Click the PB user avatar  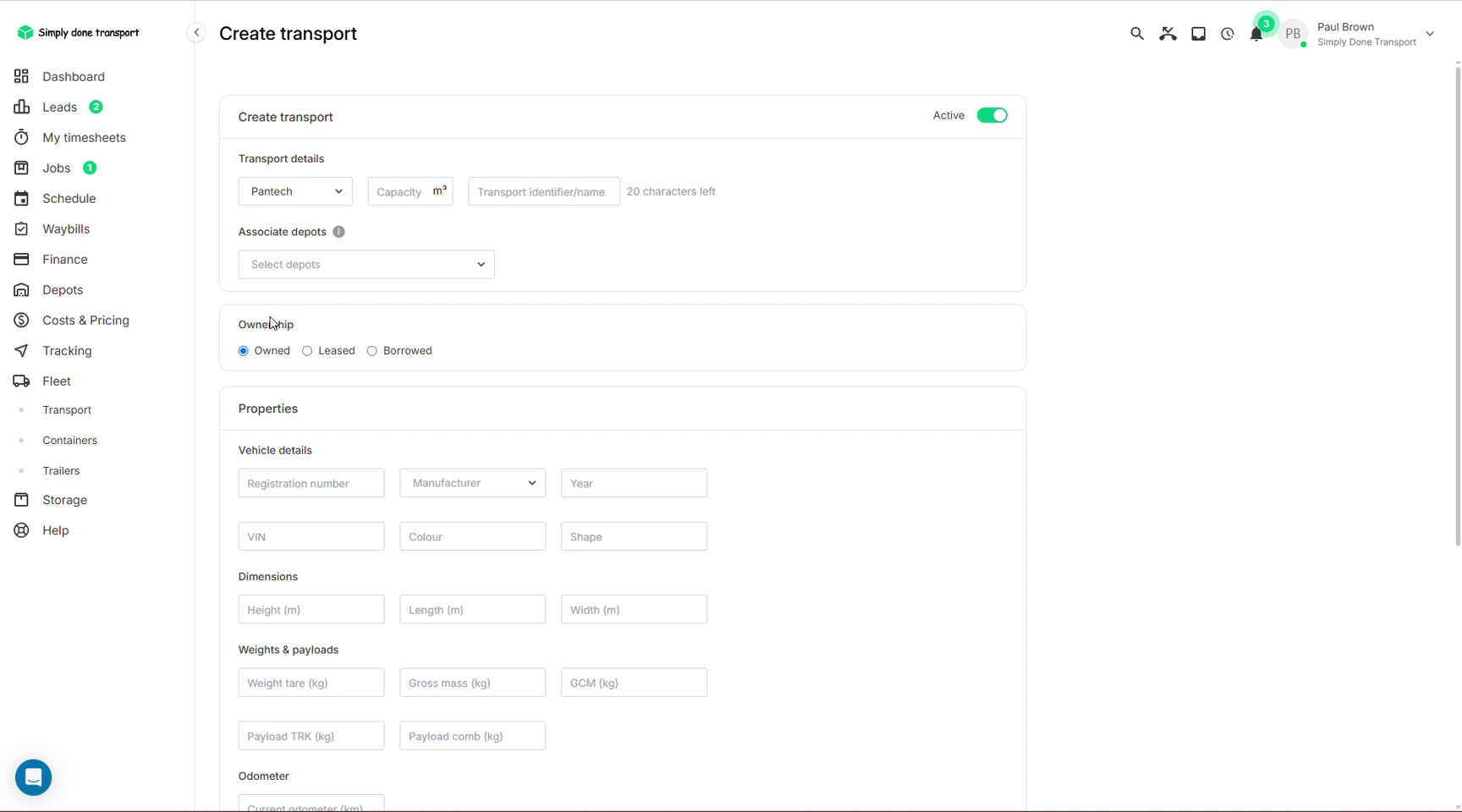point(1293,34)
